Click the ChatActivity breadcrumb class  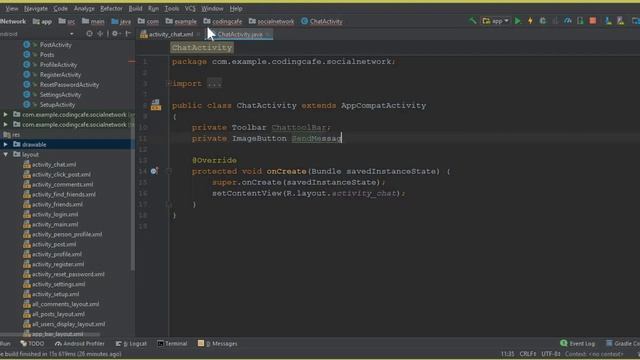click(322, 21)
